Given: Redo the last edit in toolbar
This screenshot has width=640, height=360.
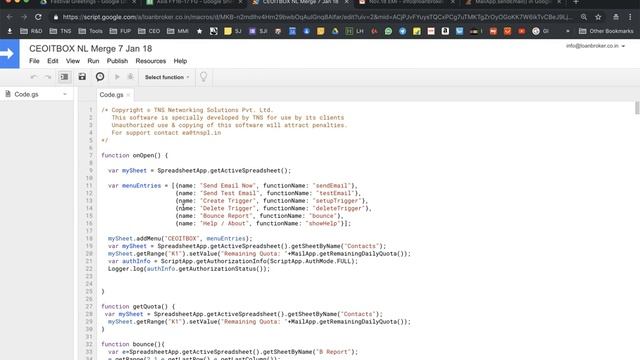Looking at the screenshot, I should click(x=48, y=77).
